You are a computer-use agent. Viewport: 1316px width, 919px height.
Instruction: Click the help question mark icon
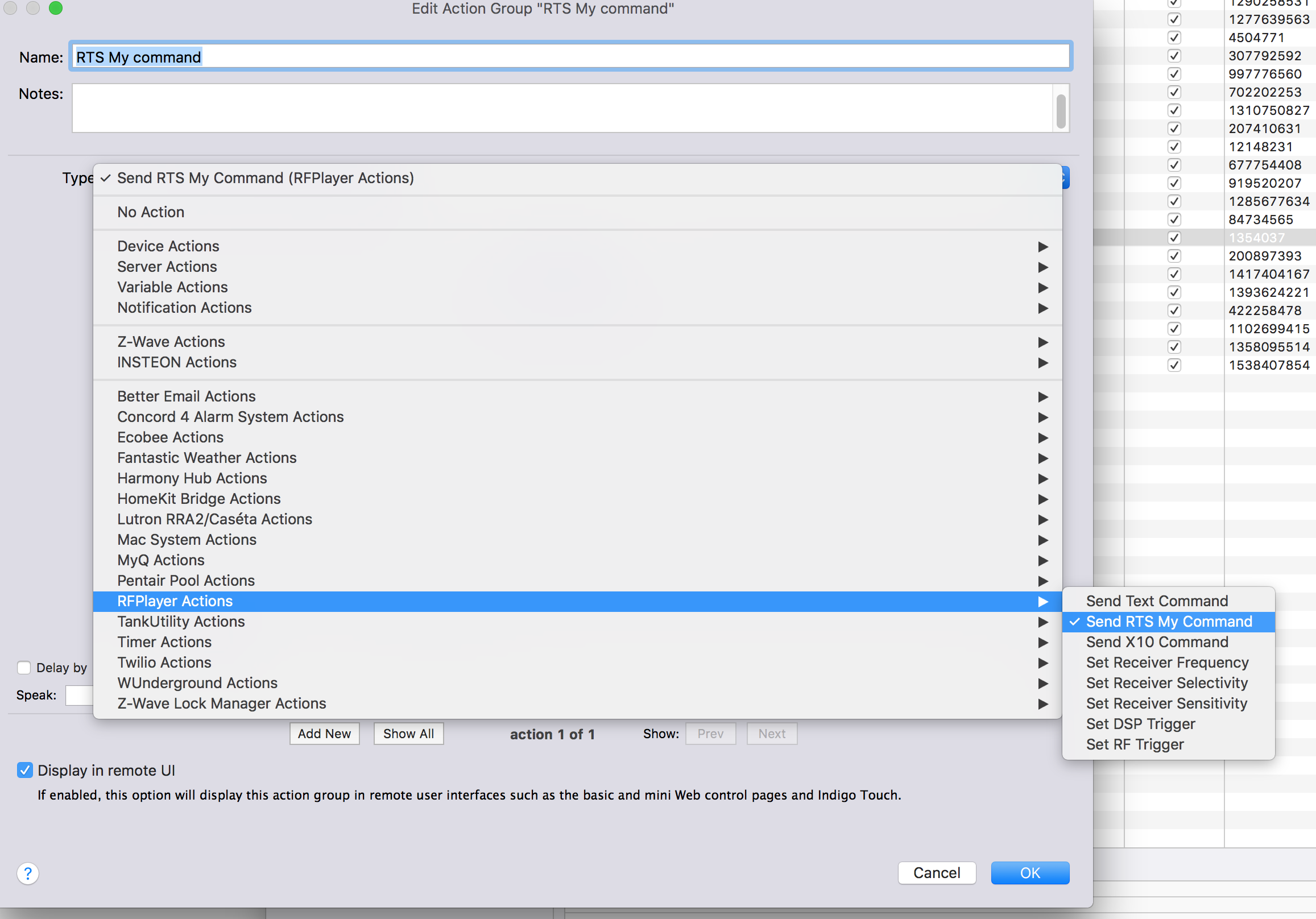(27, 873)
